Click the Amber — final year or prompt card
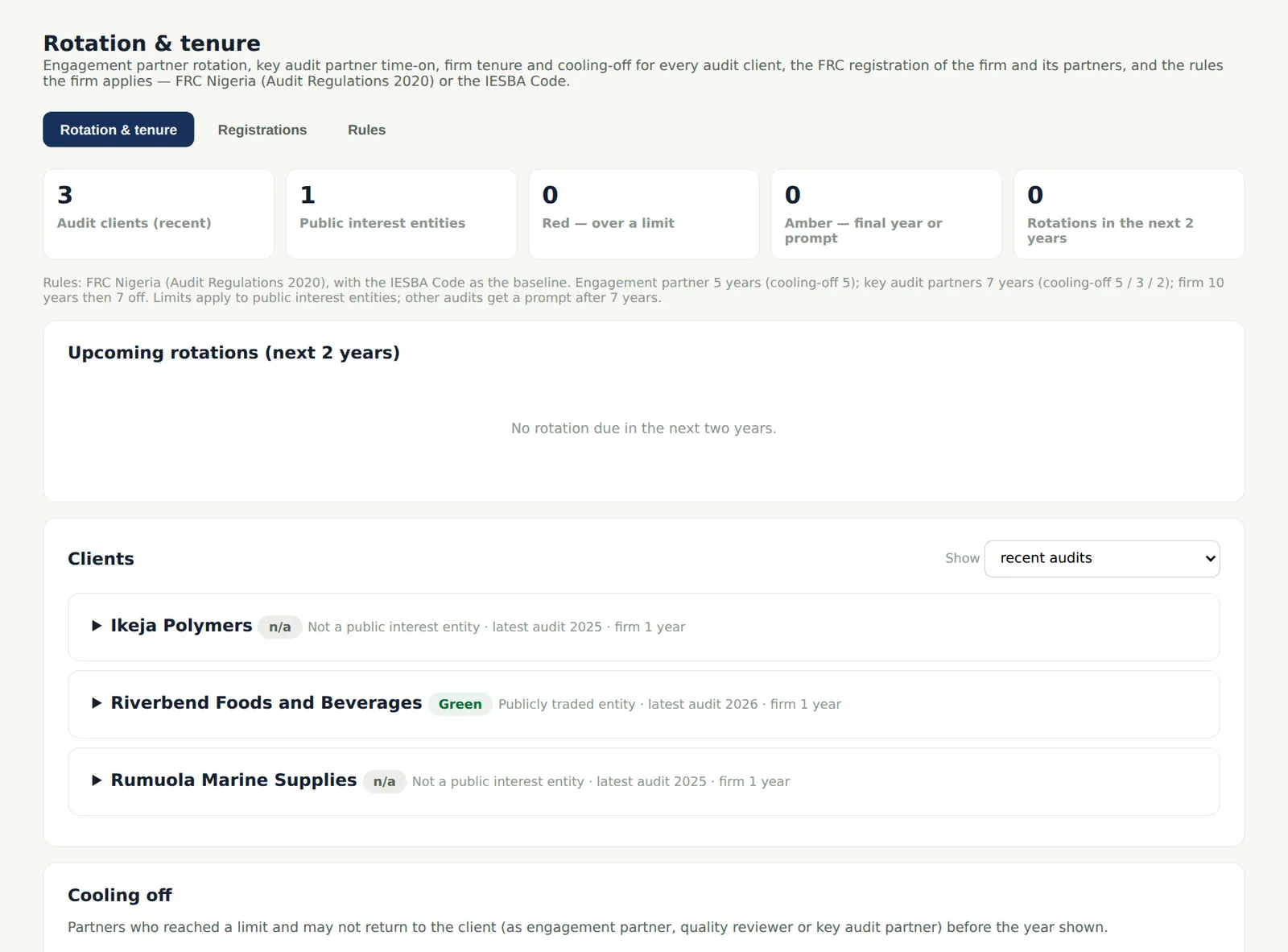1288x952 pixels. [x=886, y=214]
